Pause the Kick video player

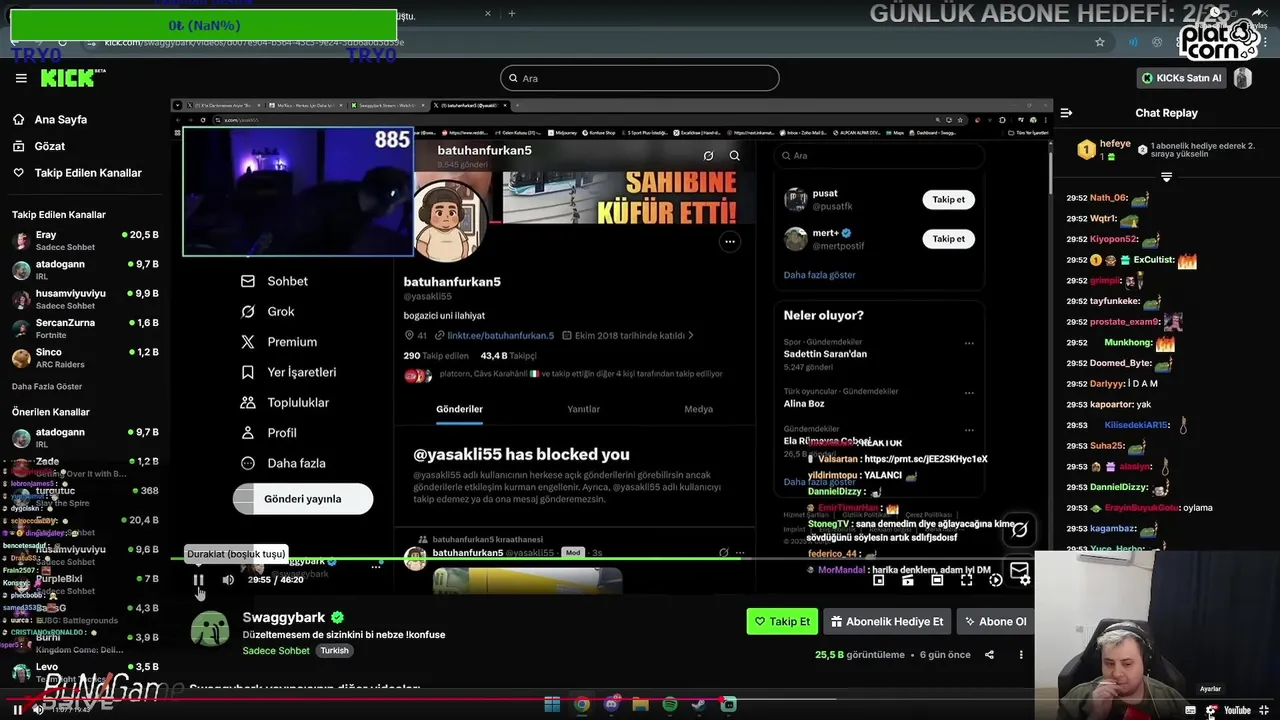click(198, 580)
